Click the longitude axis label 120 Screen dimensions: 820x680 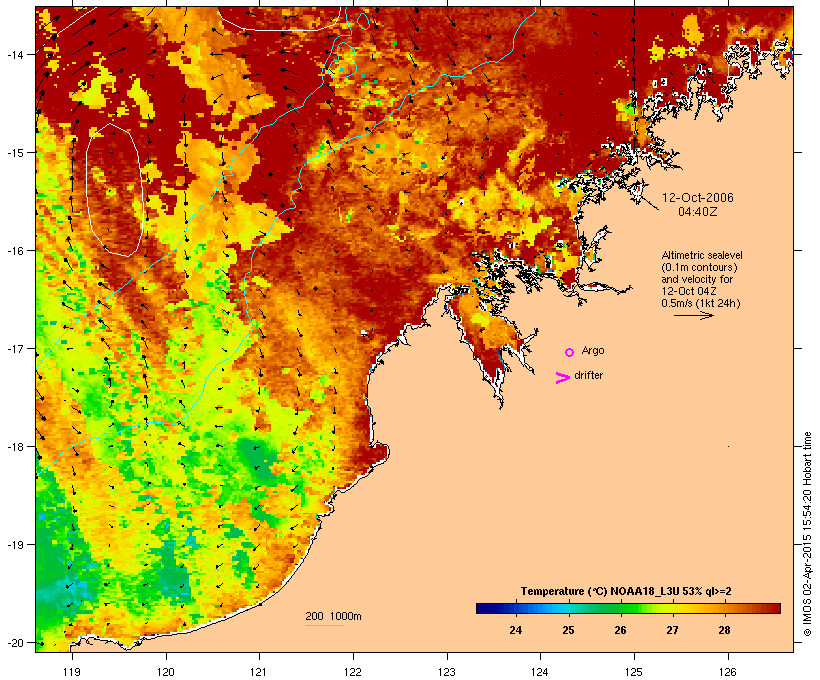[x=166, y=672]
